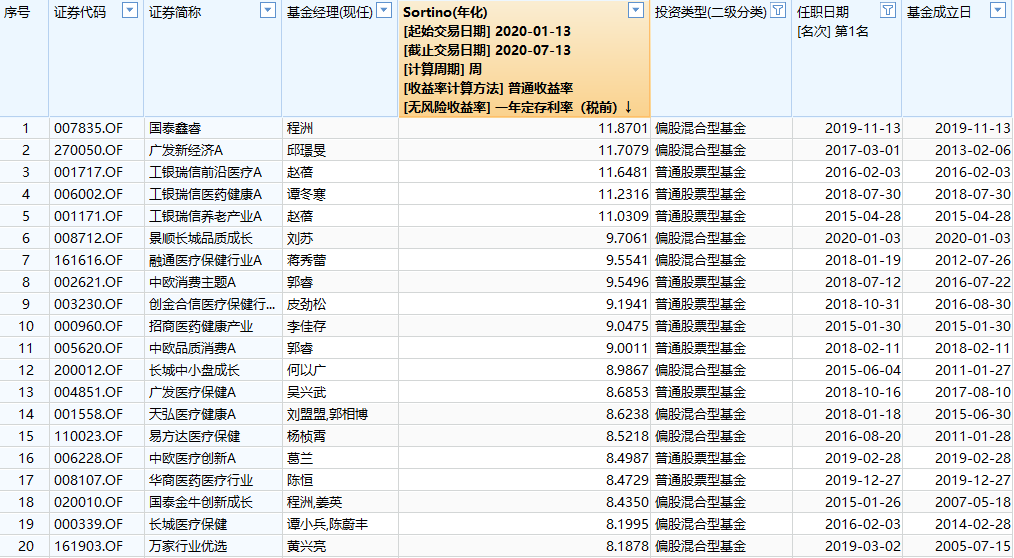Select fund name 融通医疗保健行业A

(x=206, y=260)
